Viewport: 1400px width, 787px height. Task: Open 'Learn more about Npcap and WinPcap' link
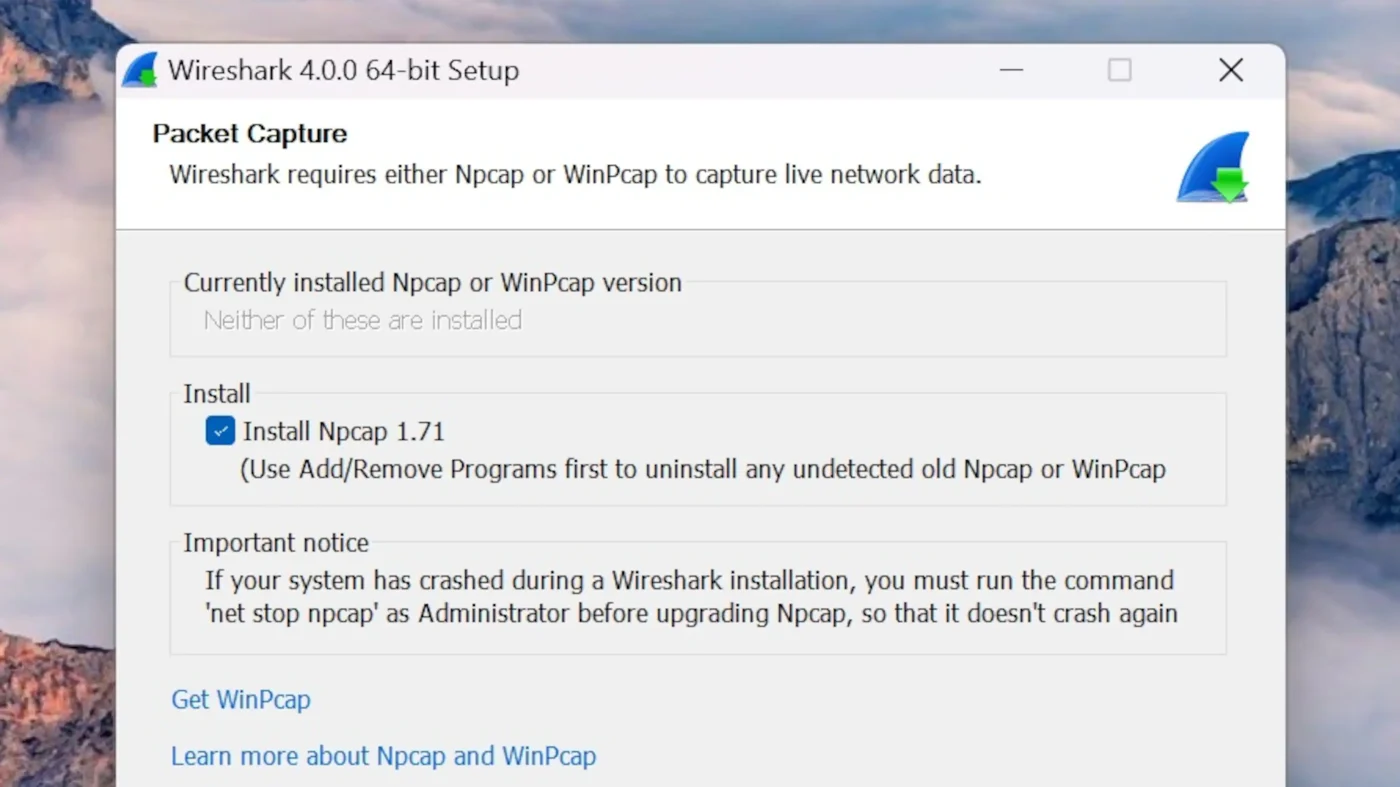coord(383,756)
